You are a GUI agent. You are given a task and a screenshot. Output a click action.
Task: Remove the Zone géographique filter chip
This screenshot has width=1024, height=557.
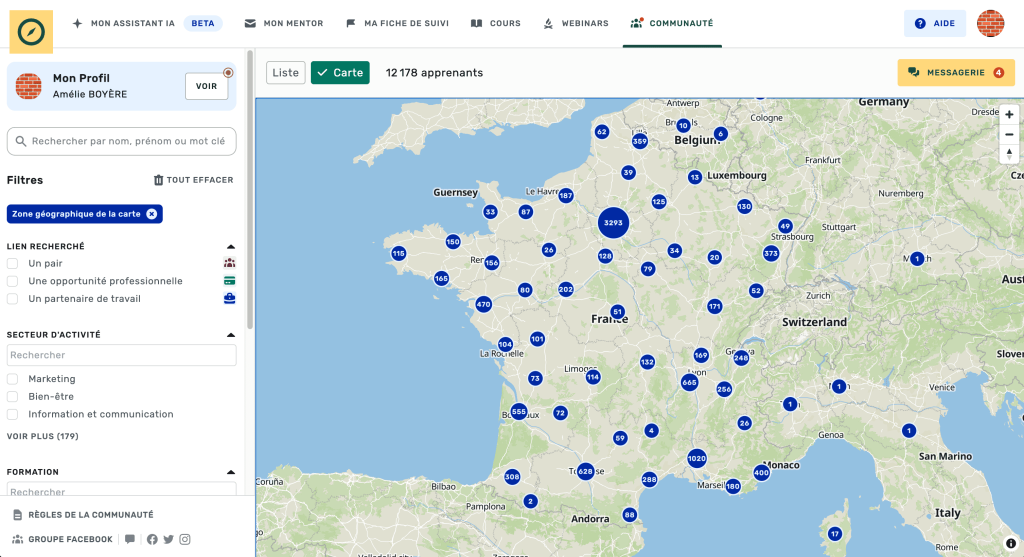(151, 214)
